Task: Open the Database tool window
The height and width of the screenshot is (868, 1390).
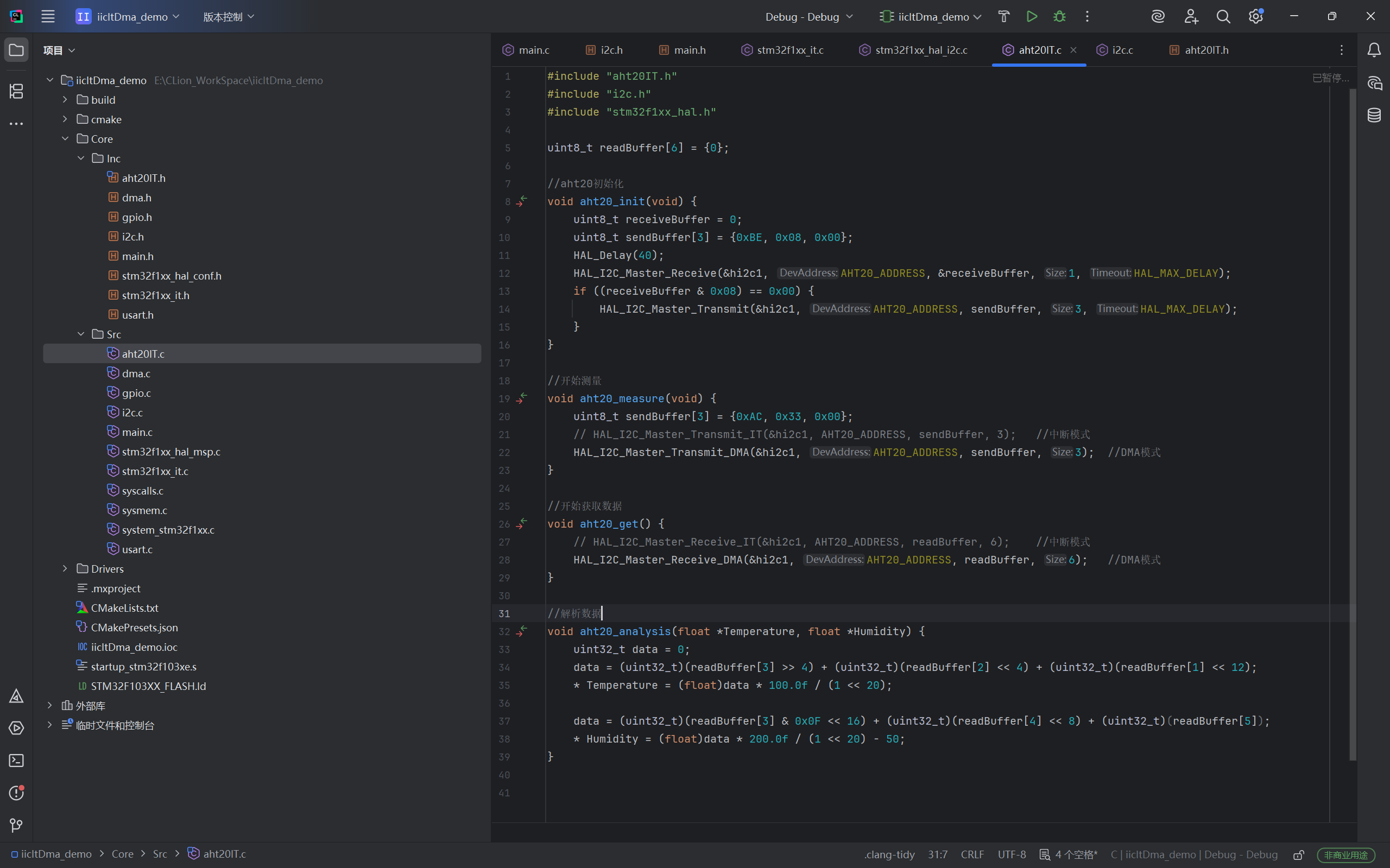Action: click(x=1374, y=116)
